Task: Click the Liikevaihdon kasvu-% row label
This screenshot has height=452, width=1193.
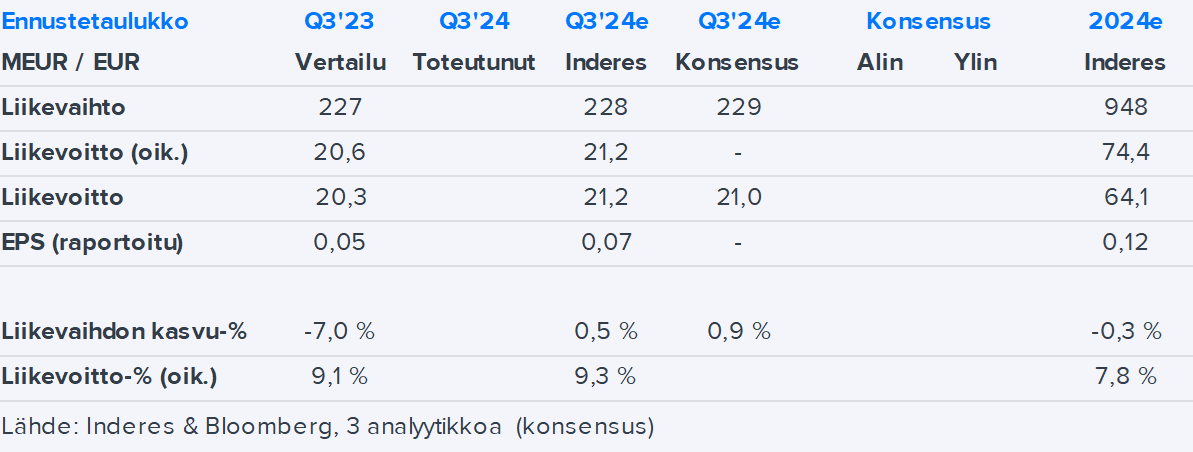Action: click(x=124, y=331)
